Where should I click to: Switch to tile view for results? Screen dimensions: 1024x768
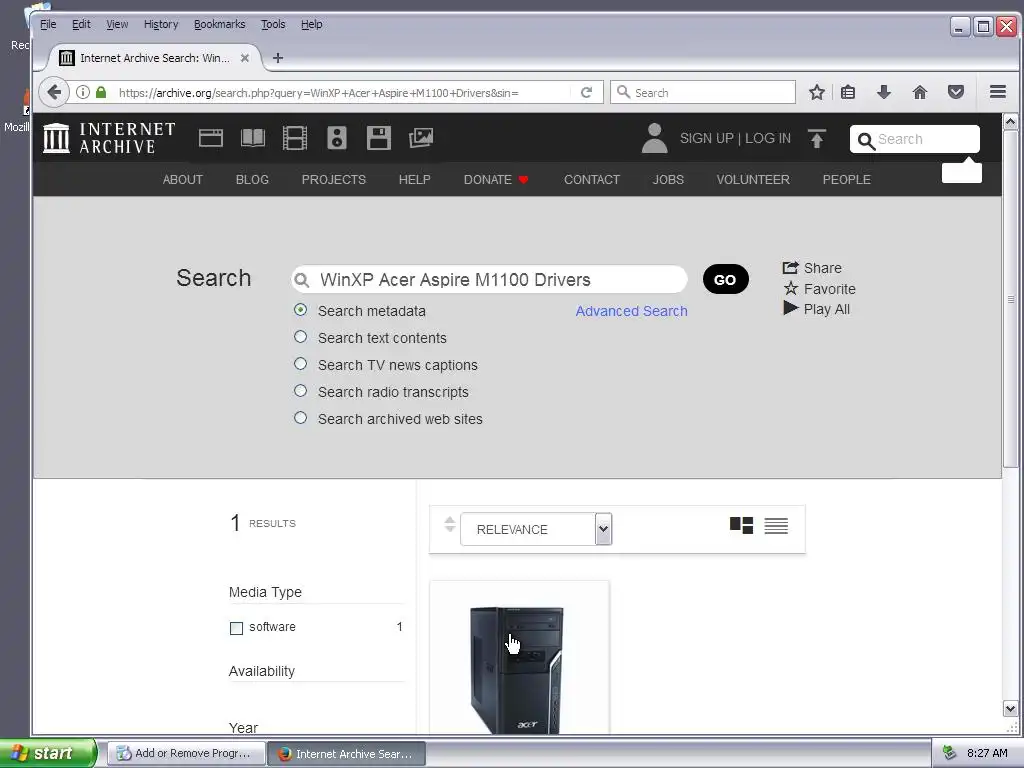click(741, 525)
